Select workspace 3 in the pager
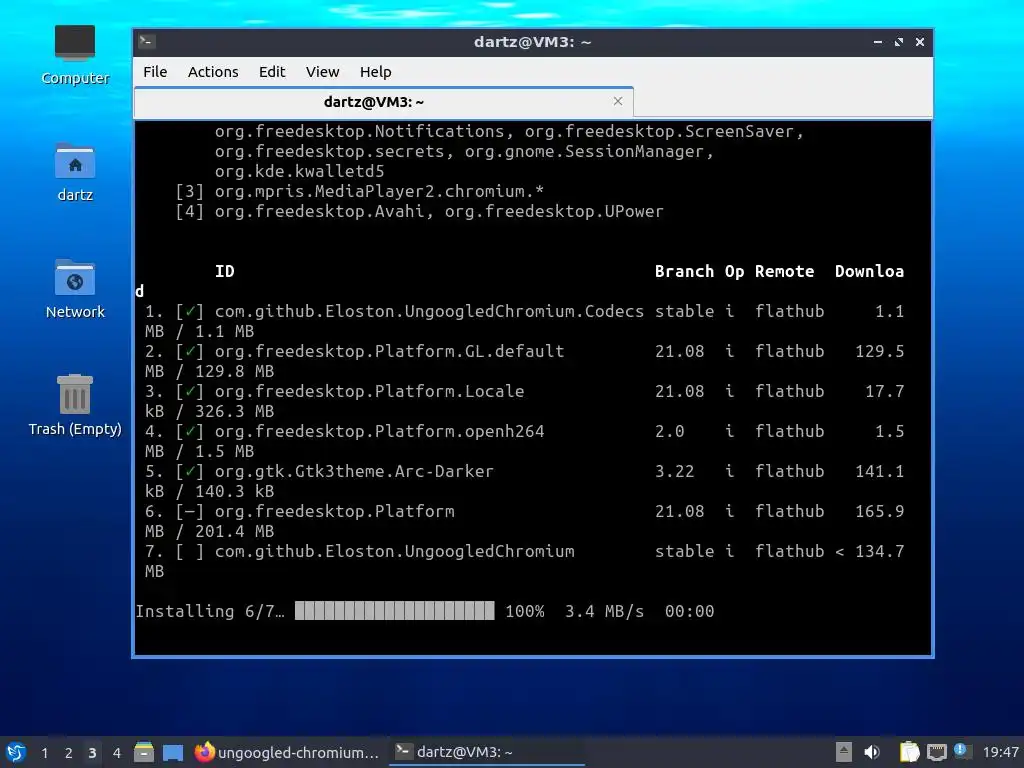Image resolution: width=1024 pixels, height=768 pixels. [x=92, y=753]
